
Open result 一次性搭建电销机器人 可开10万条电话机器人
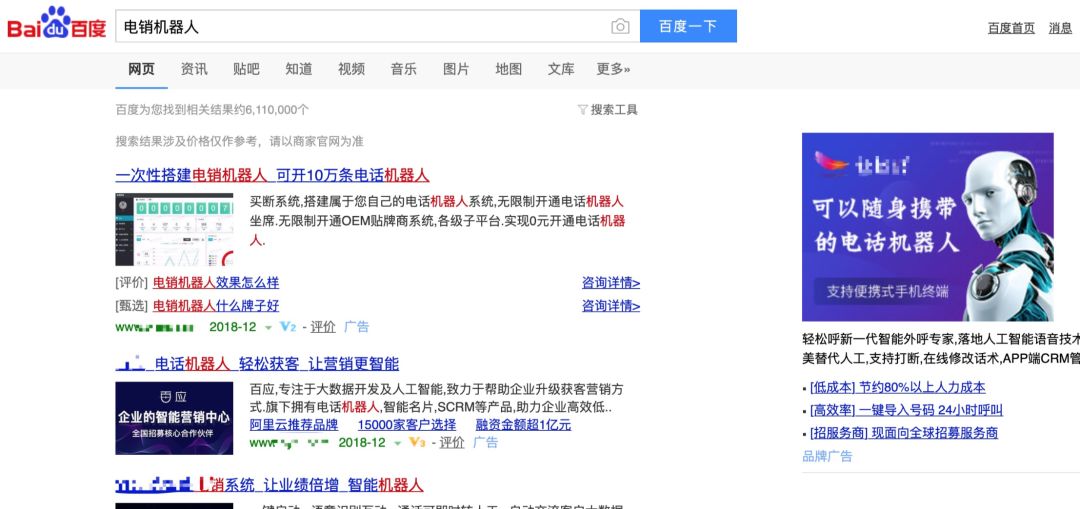tap(272, 175)
